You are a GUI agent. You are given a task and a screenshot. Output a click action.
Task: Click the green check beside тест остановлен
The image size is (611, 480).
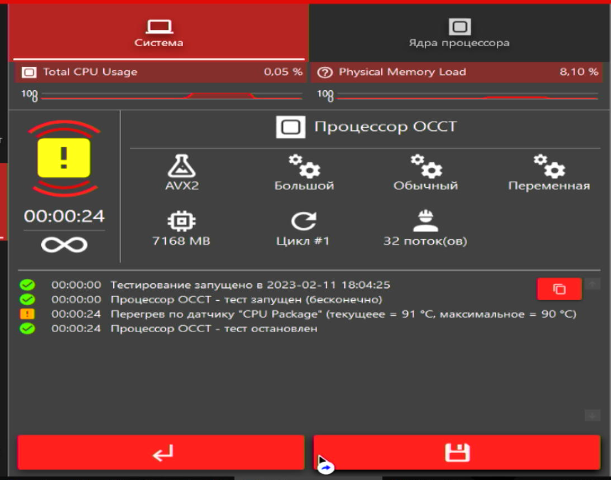27,328
